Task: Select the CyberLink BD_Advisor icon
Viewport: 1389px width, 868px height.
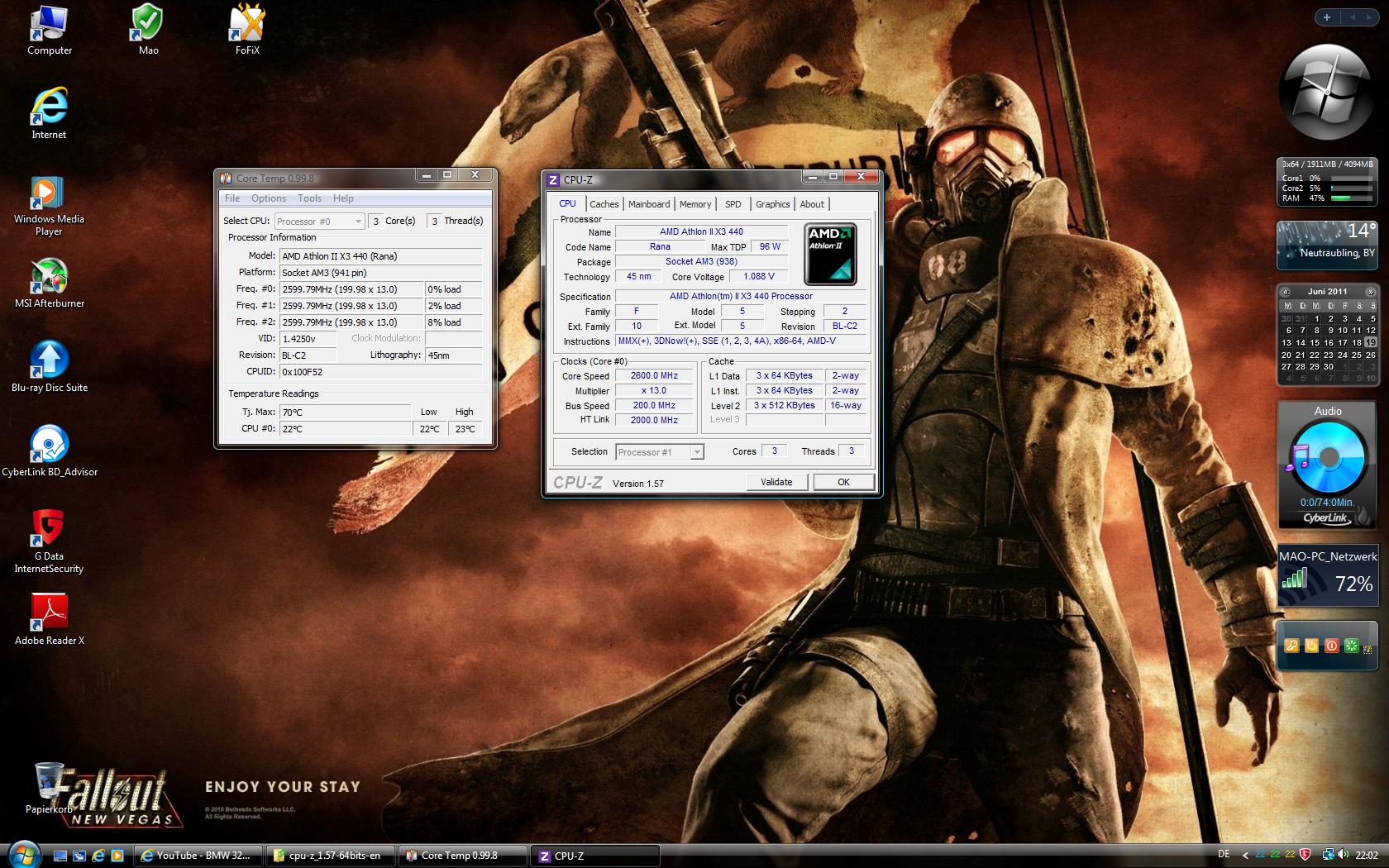Action: click(x=50, y=451)
